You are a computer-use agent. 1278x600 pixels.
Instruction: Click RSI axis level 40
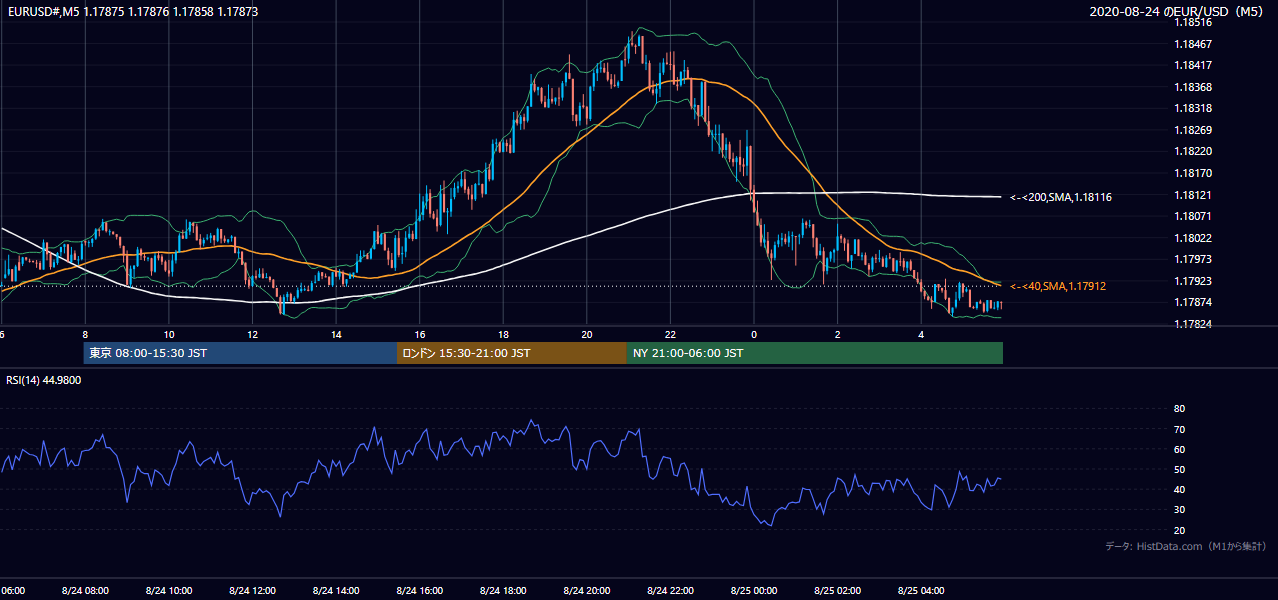1179,489
